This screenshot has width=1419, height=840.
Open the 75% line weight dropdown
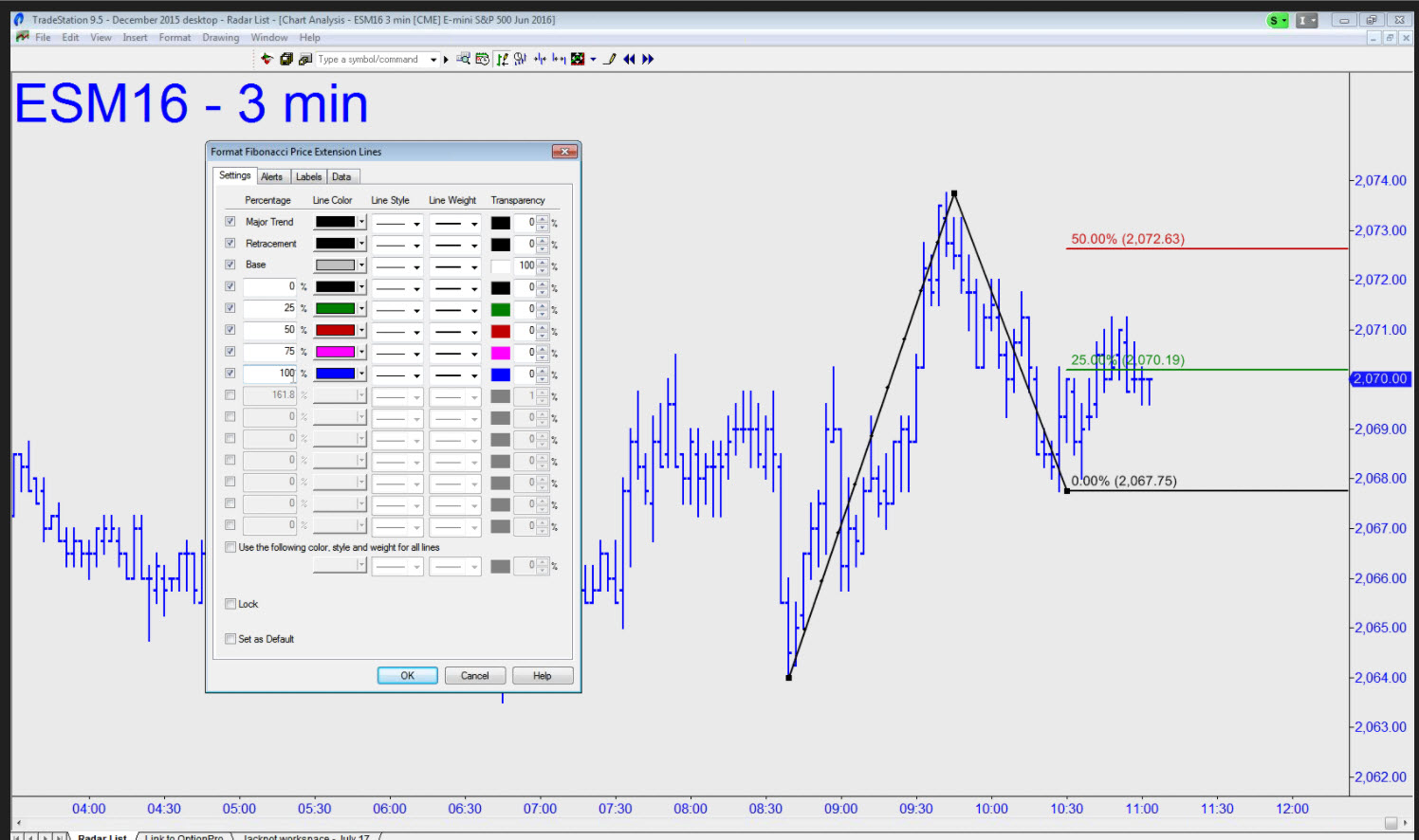pos(474,355)
